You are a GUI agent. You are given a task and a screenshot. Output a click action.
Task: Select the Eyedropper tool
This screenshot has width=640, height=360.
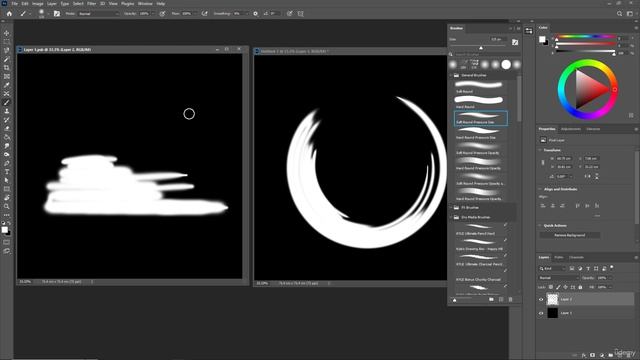7,85
